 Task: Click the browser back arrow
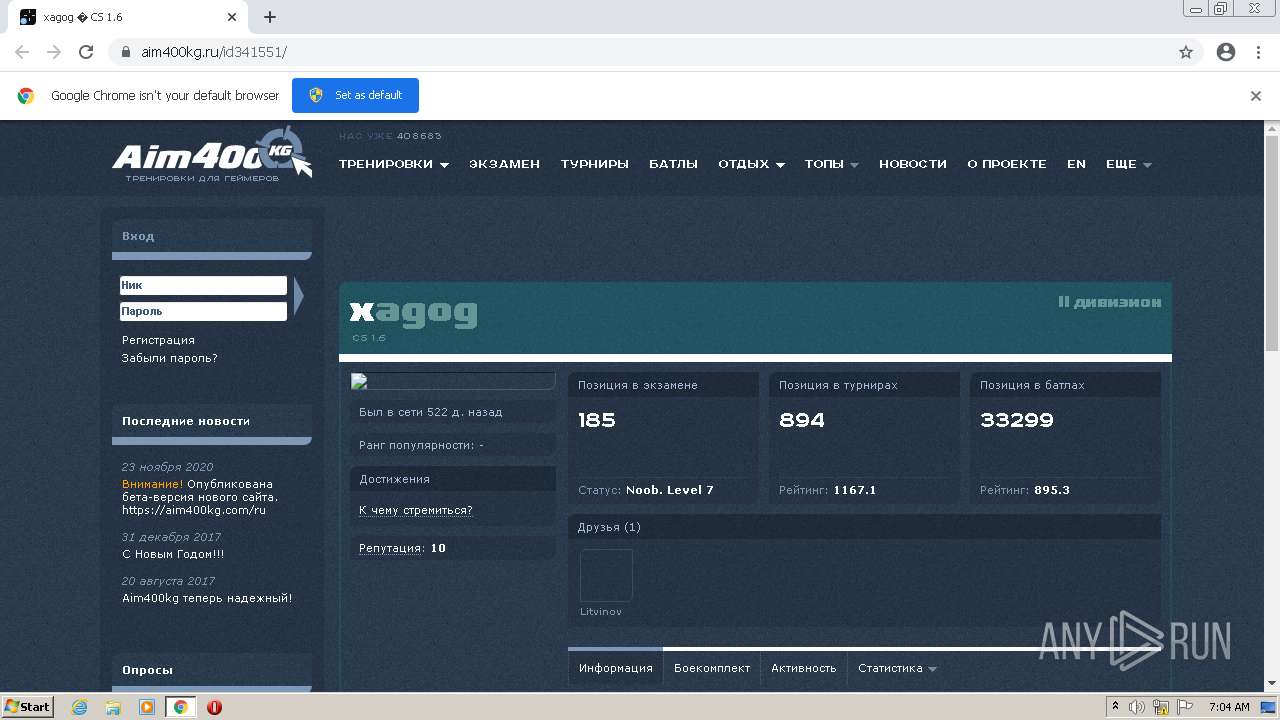(22, 52)
